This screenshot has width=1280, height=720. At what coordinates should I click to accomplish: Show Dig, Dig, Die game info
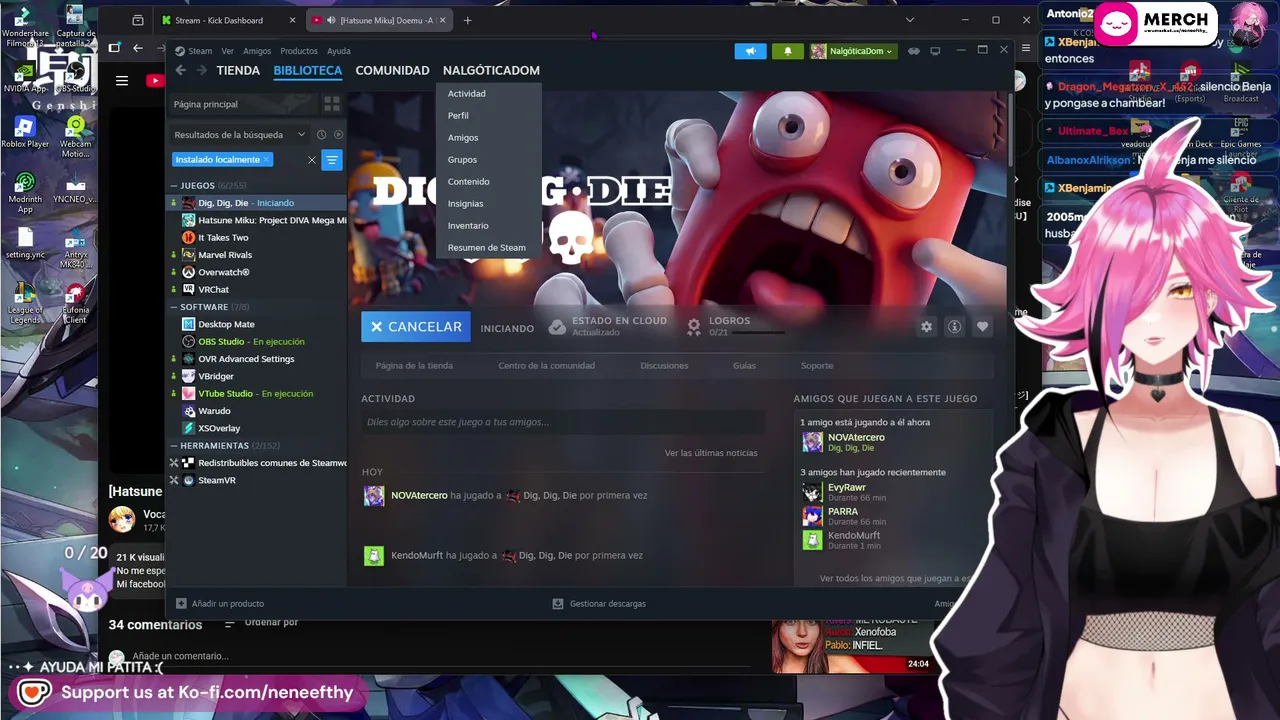click(x=954, y=327)
